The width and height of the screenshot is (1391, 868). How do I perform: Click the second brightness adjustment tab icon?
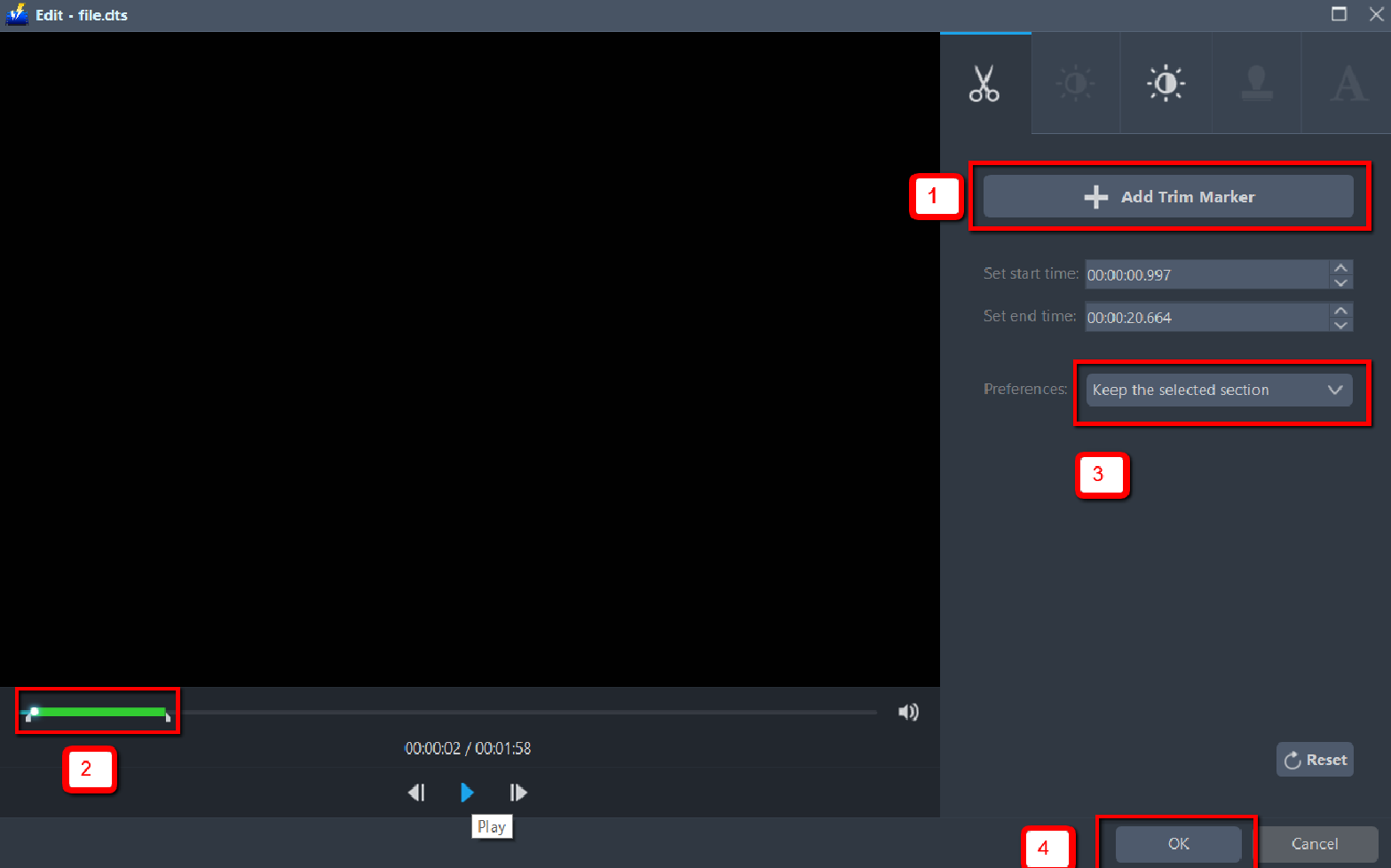[1166, 83]
